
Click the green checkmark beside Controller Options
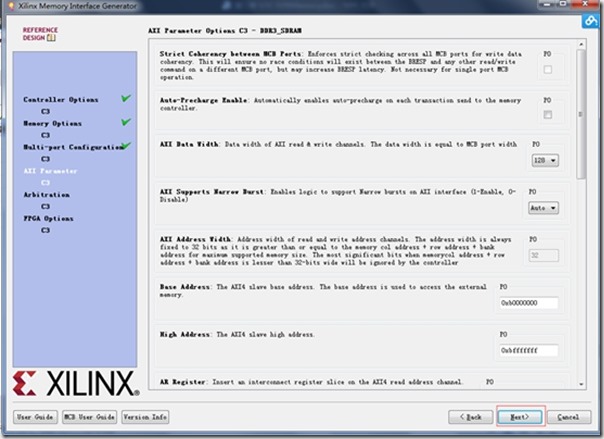126,98
